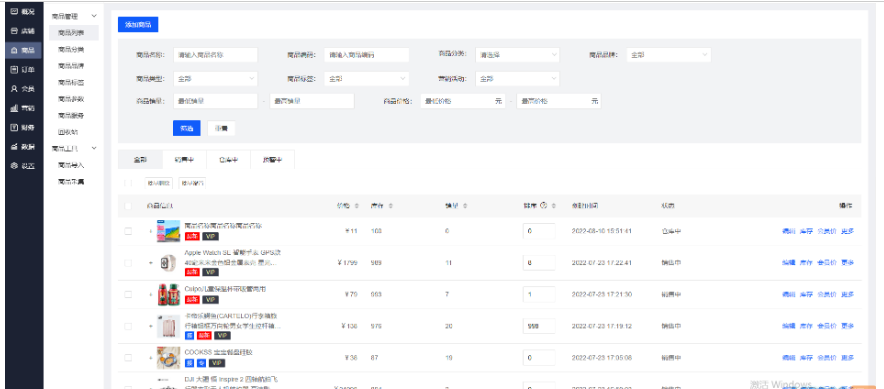This screenshot has height=389, width=884.
Task: Click 编辑 link for Apple Watch row
Action: (789, 263)
